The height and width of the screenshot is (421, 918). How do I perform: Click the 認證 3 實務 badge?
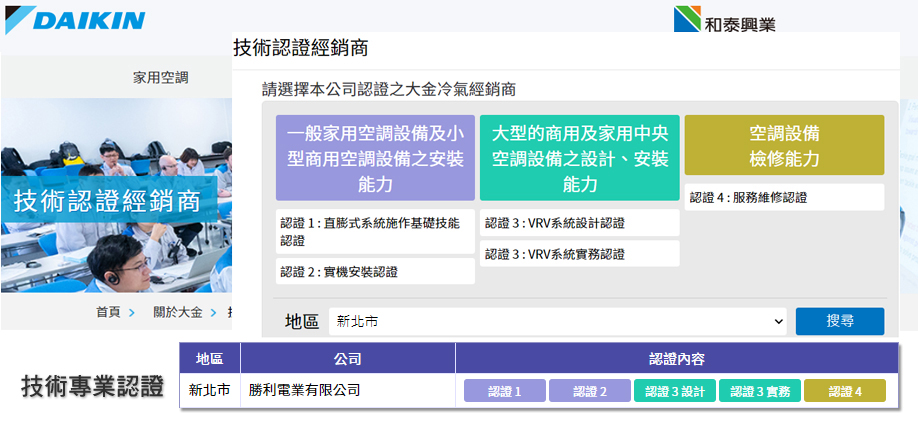(x=759, y=391)
